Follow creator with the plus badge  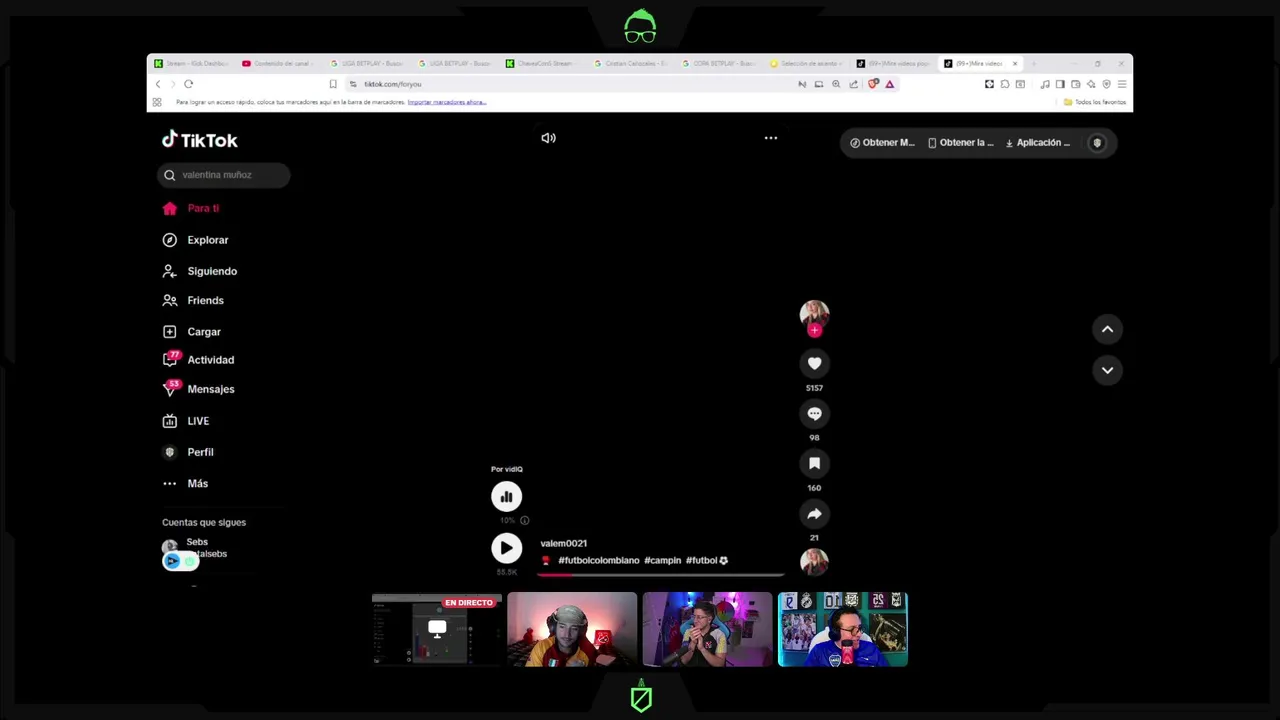point(814,330)
